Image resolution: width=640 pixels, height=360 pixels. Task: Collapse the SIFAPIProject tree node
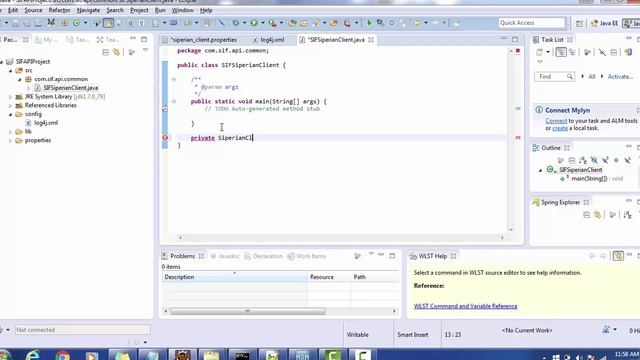pos(2,62)
